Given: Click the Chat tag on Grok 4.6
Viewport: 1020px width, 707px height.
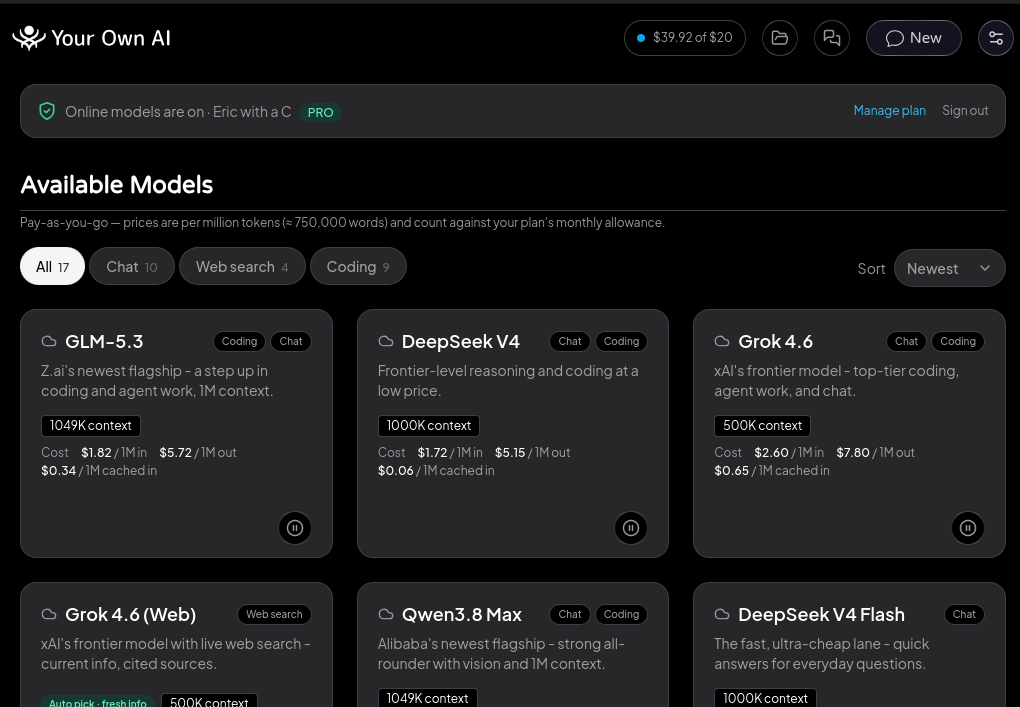Looking at the screenshot, I should coord(906,341).
